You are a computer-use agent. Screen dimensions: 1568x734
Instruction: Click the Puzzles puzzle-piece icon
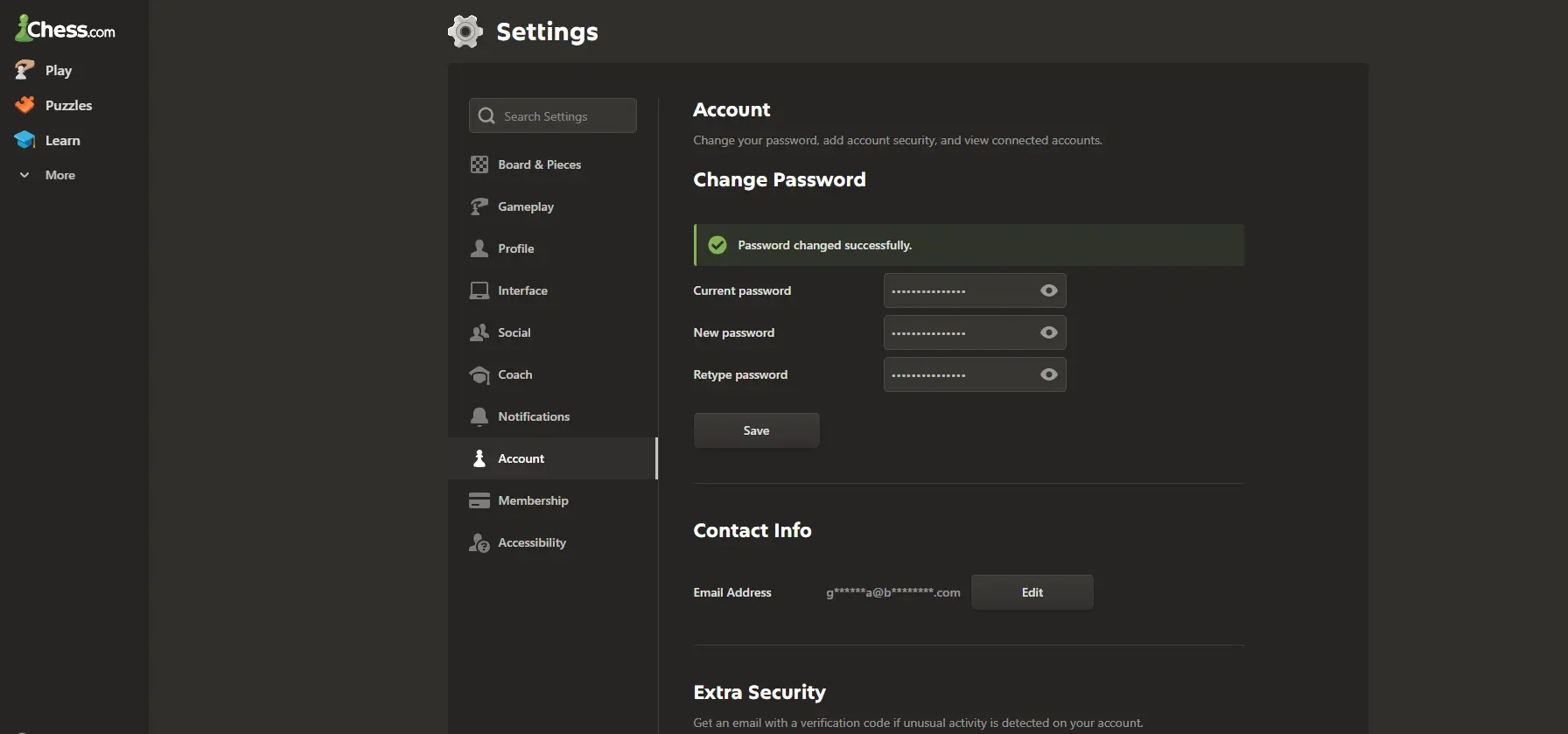24,105
